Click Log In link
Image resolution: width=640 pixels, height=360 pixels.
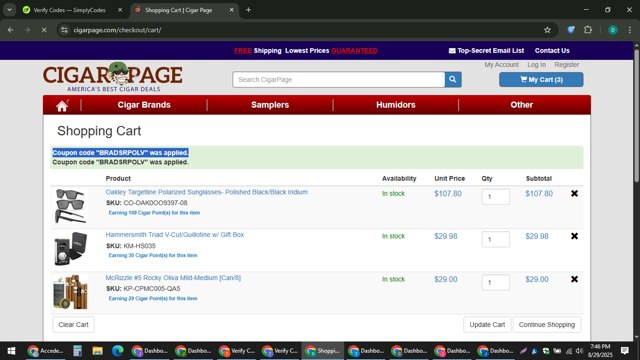(x=536, y=64)
